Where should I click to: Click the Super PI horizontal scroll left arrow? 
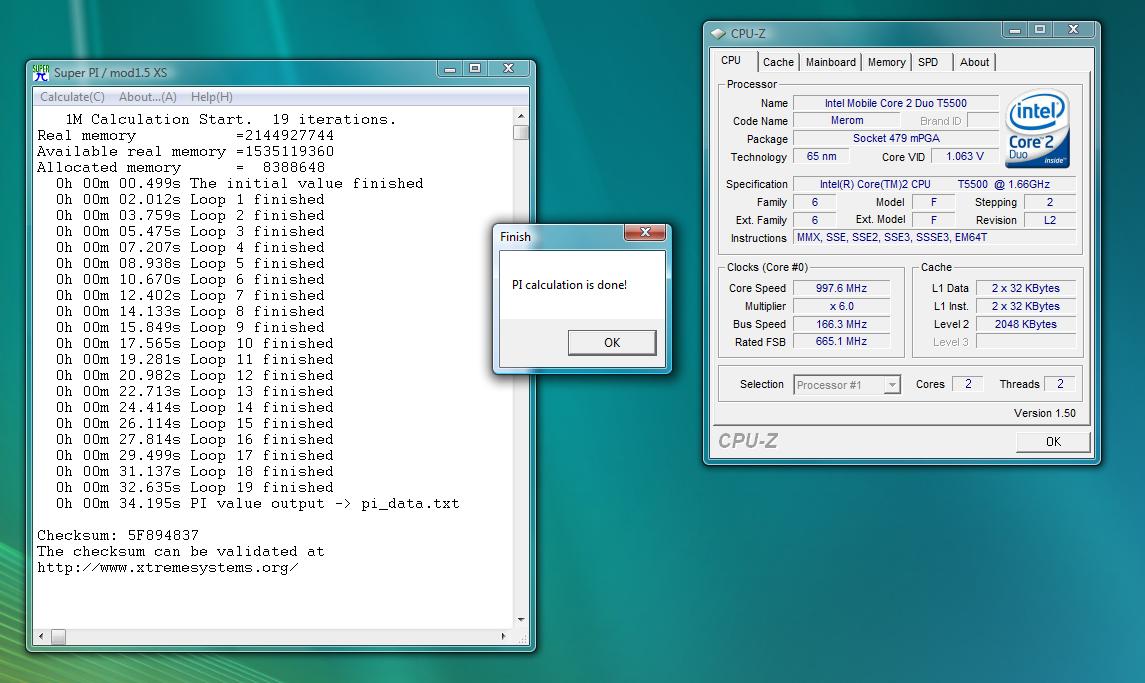[41, 636]
